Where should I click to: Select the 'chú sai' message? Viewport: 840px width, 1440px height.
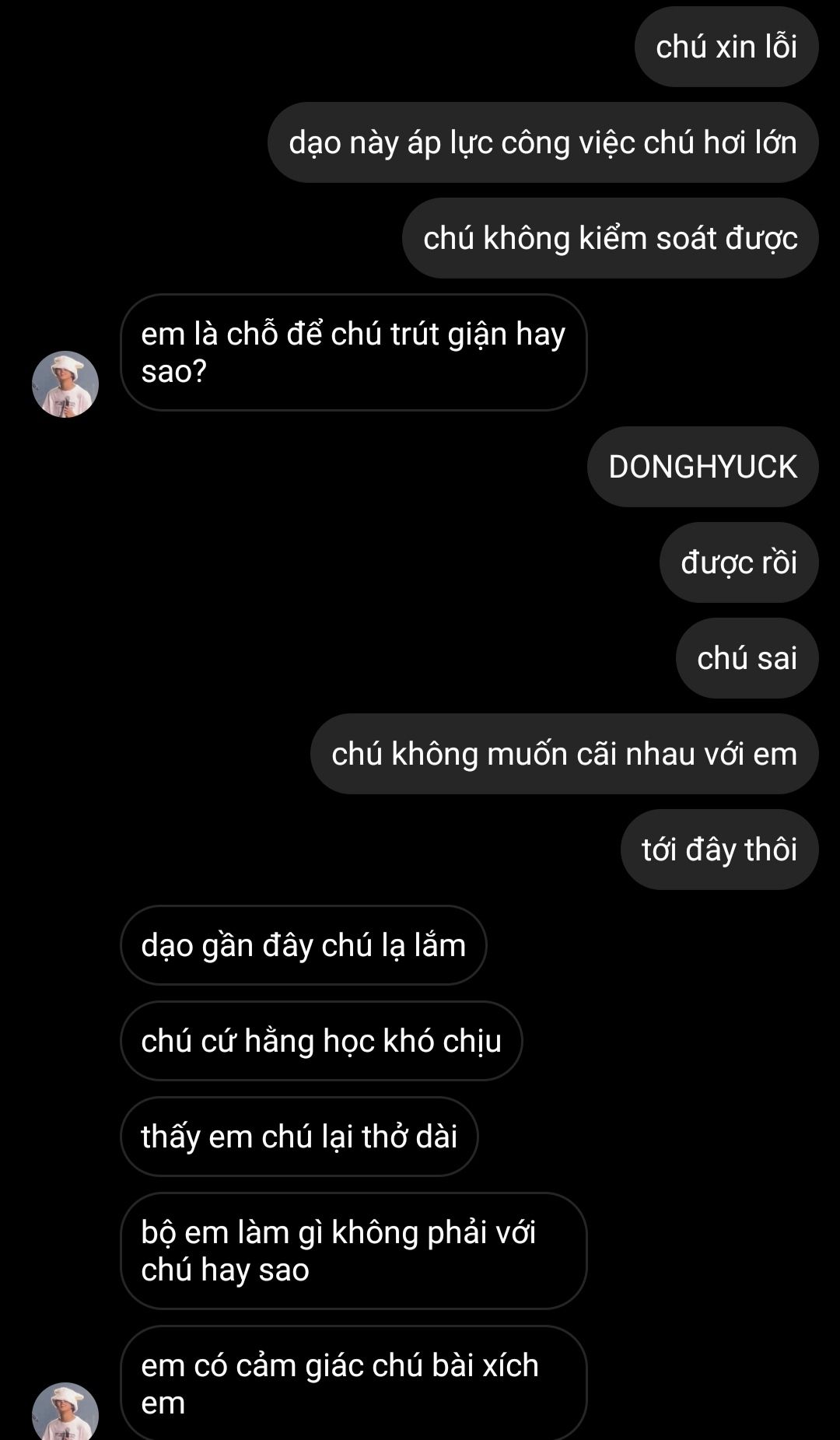[x=747, y=658]
